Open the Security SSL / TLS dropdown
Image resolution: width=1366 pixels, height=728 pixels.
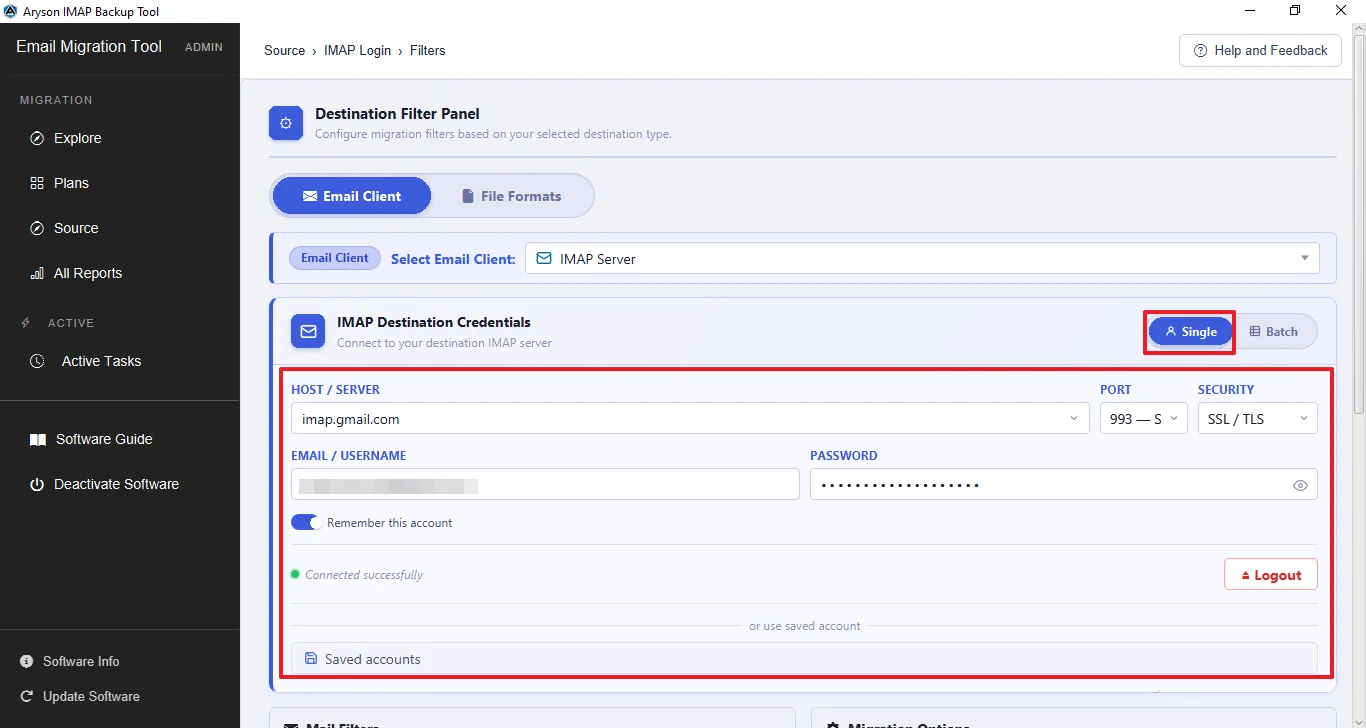1257,419
